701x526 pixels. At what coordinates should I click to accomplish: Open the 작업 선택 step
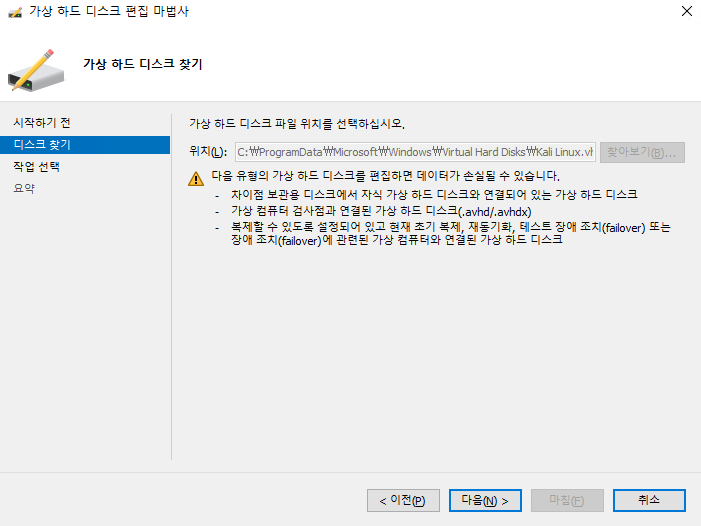click(36, 166)
